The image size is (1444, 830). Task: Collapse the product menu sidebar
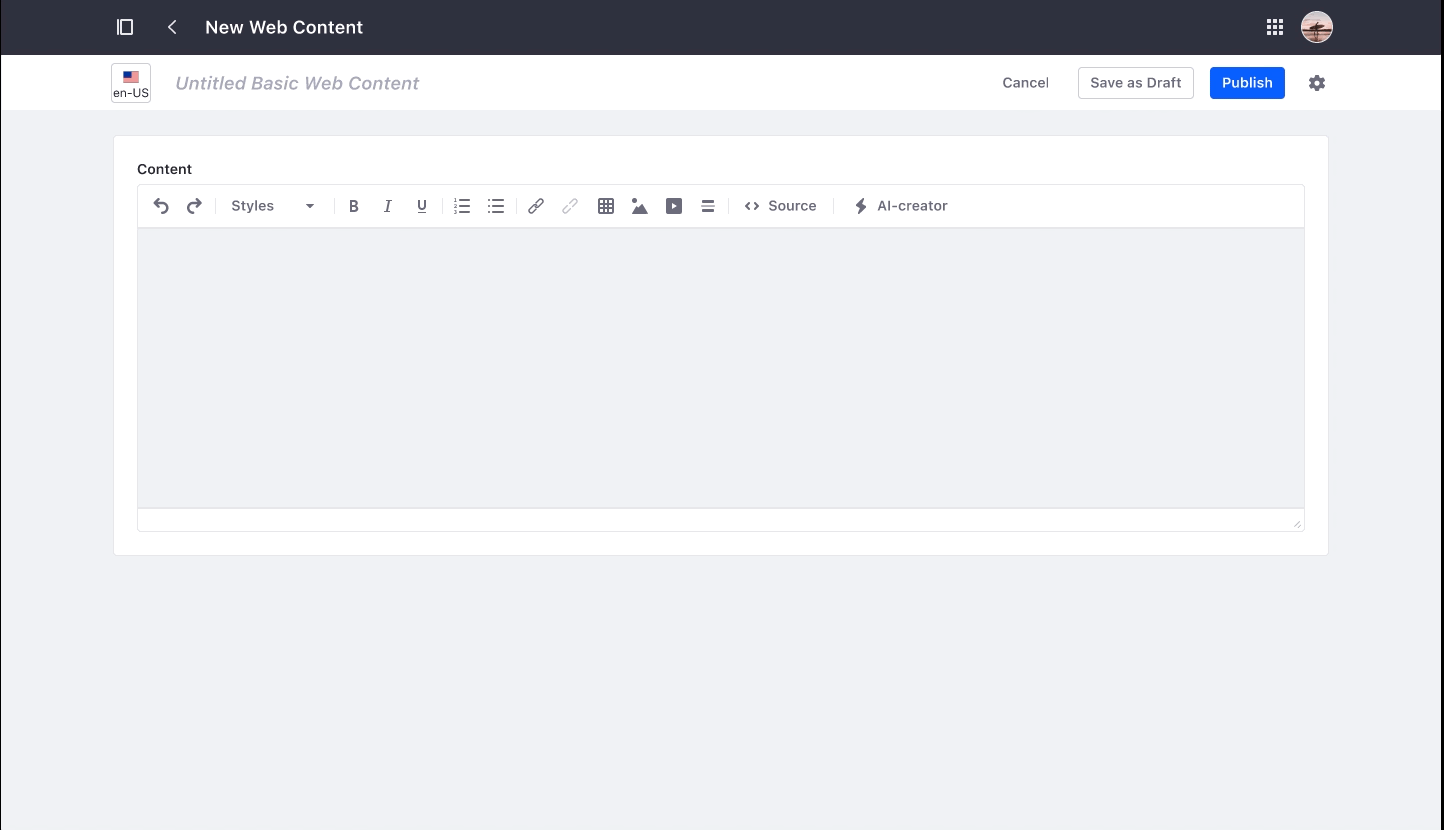[x=124, y=27]
